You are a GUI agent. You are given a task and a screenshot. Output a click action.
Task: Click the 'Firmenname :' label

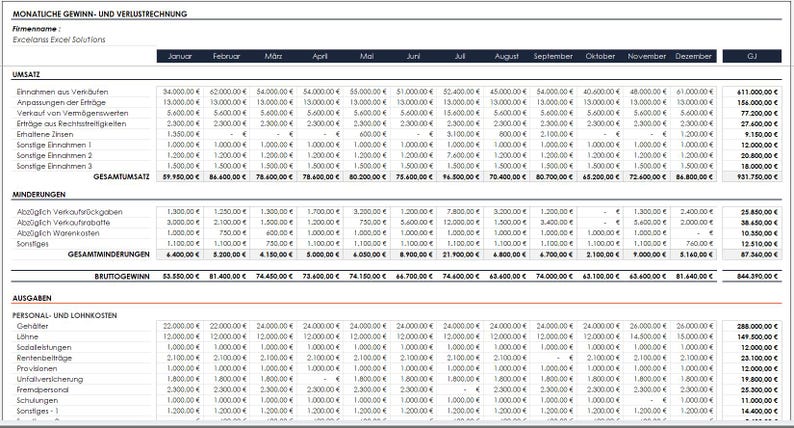(x=36, y=29)
